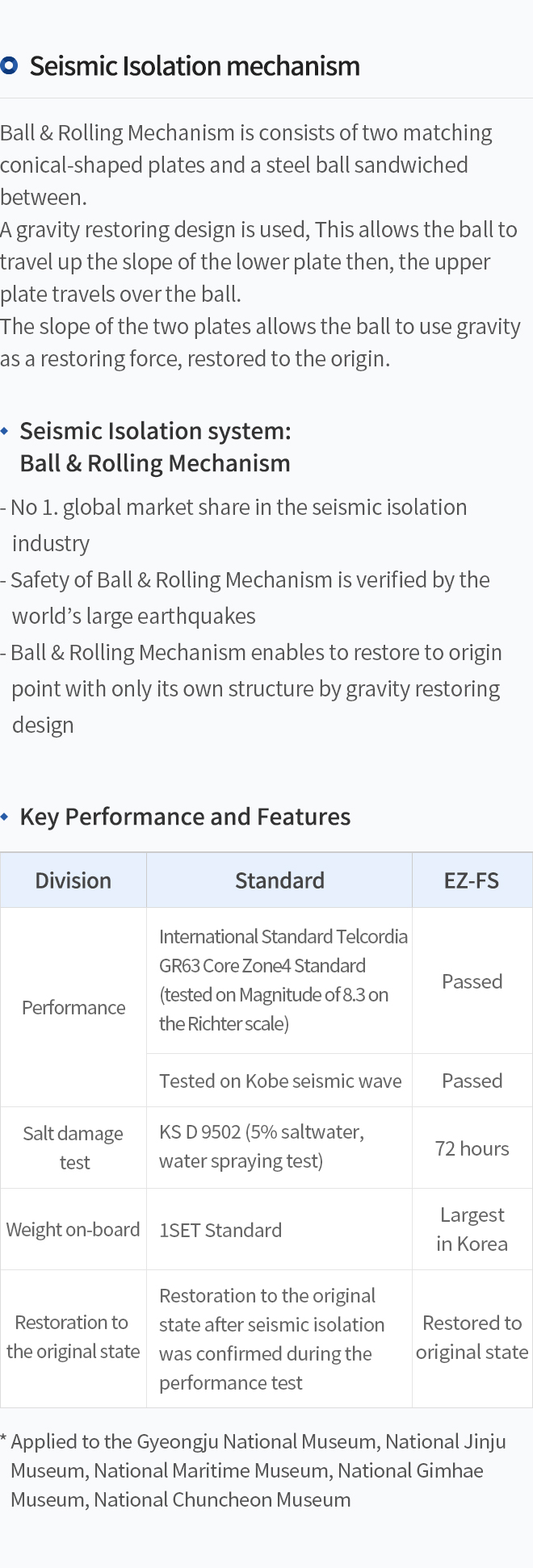Click the KS D 9502 saltwater standard cell
The height and width of the screenshot is (1568, 533).
[x=279, y=1148]
